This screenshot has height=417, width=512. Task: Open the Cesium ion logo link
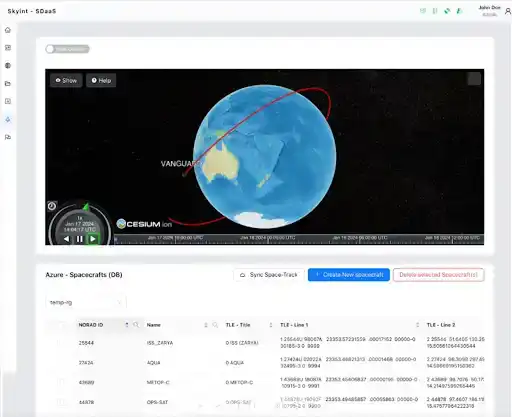pos(144,224)
